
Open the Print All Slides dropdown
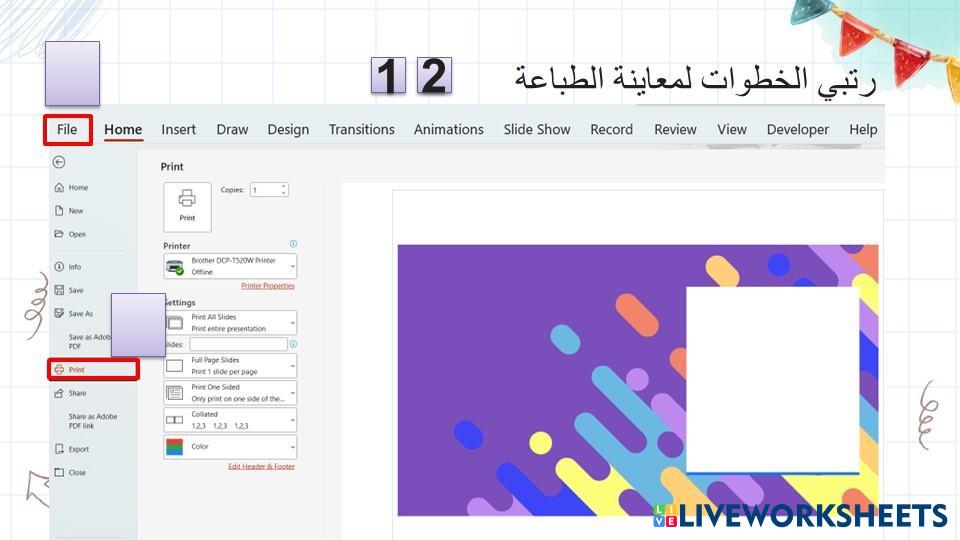click(x=230, y=323)
